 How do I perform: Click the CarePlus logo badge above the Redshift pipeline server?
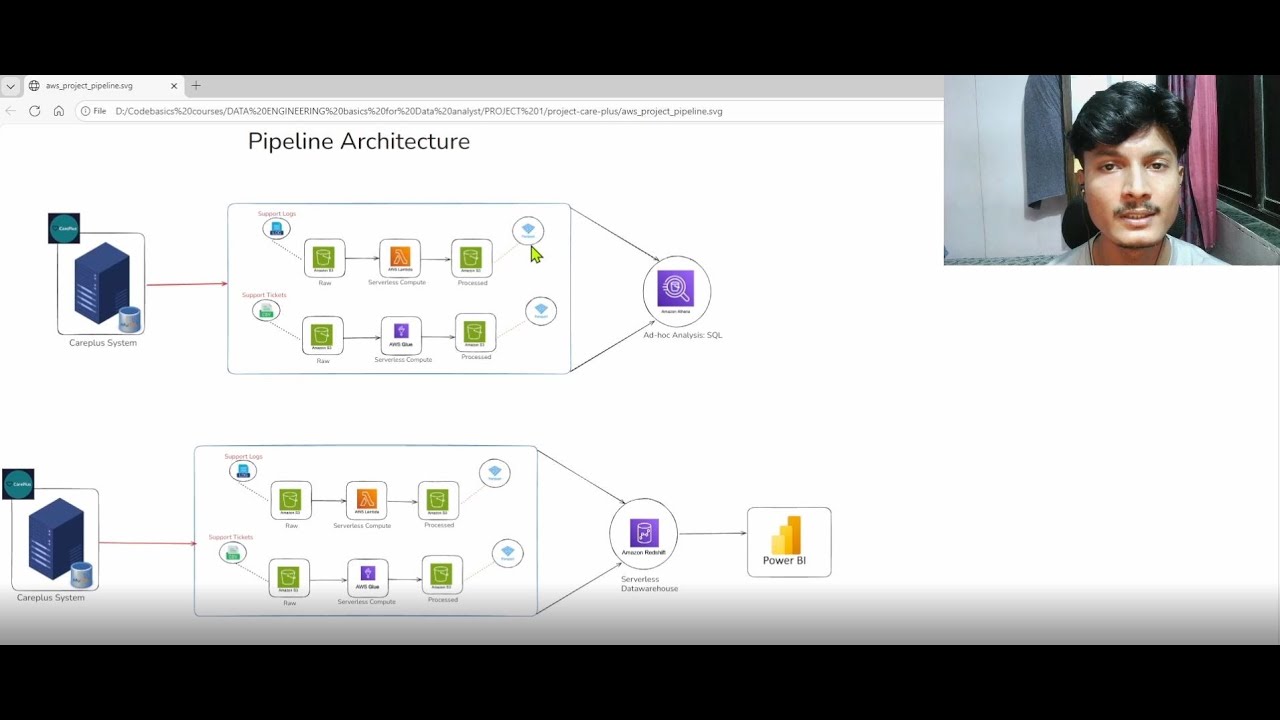point(18,484)
